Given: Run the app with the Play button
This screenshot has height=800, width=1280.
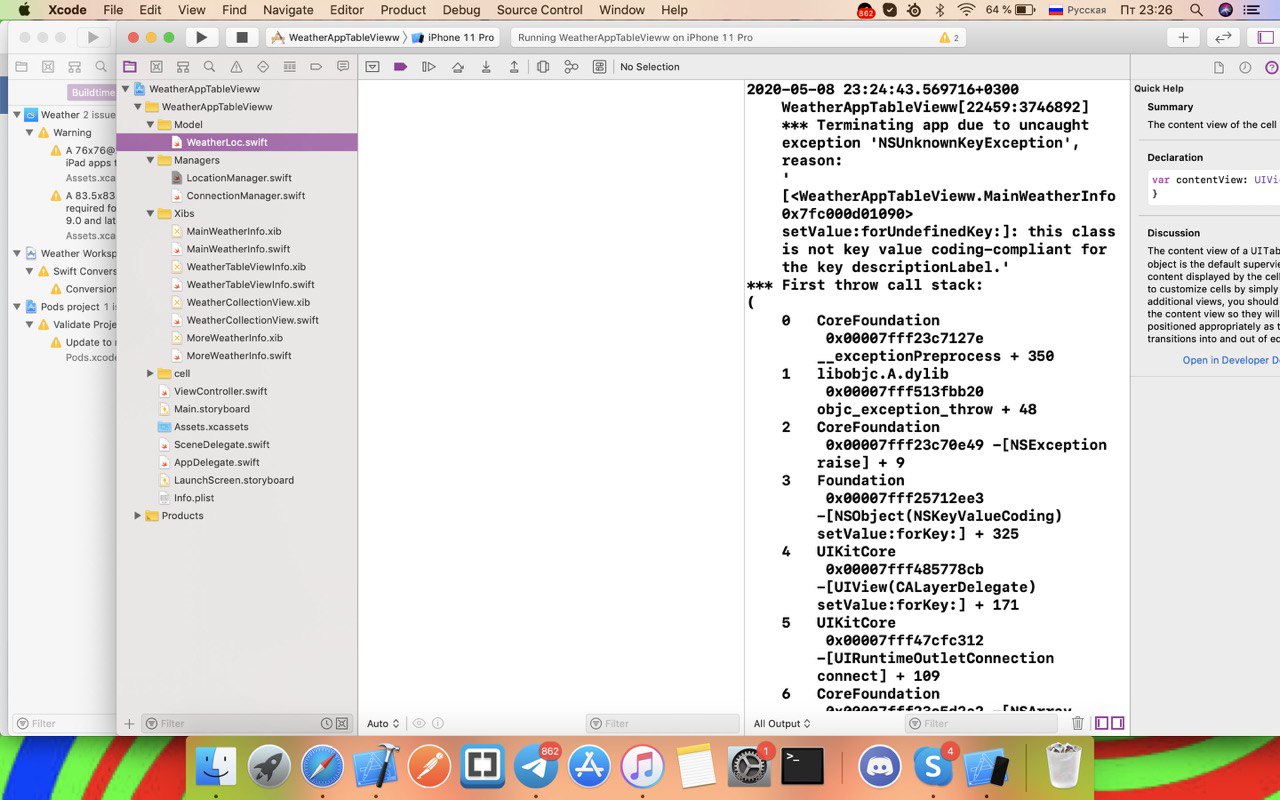Looking at the screenshot, I should (x=201, y=37).
